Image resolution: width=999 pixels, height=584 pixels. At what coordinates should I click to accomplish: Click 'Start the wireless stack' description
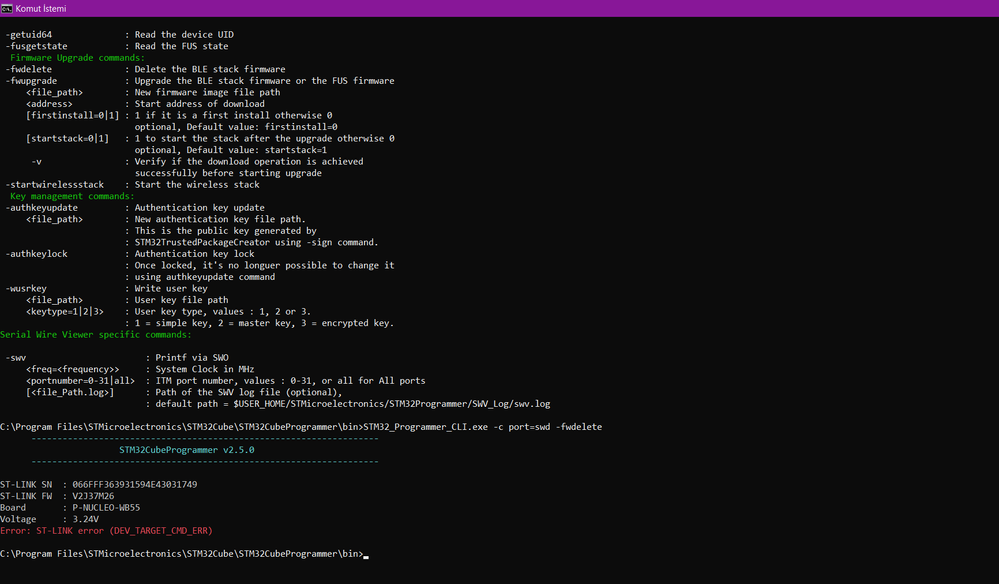(x=197, y=185)
